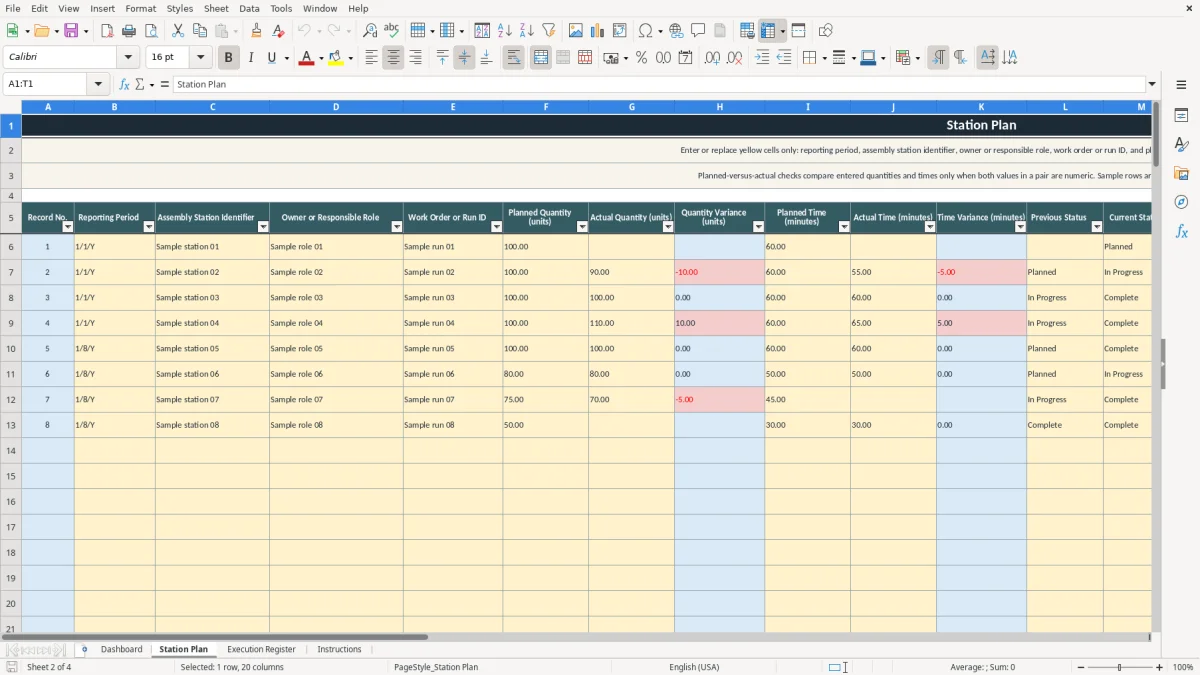1200x675 pixels.
Task: Open the Sheet menu
Action: (x=216, y=8)
